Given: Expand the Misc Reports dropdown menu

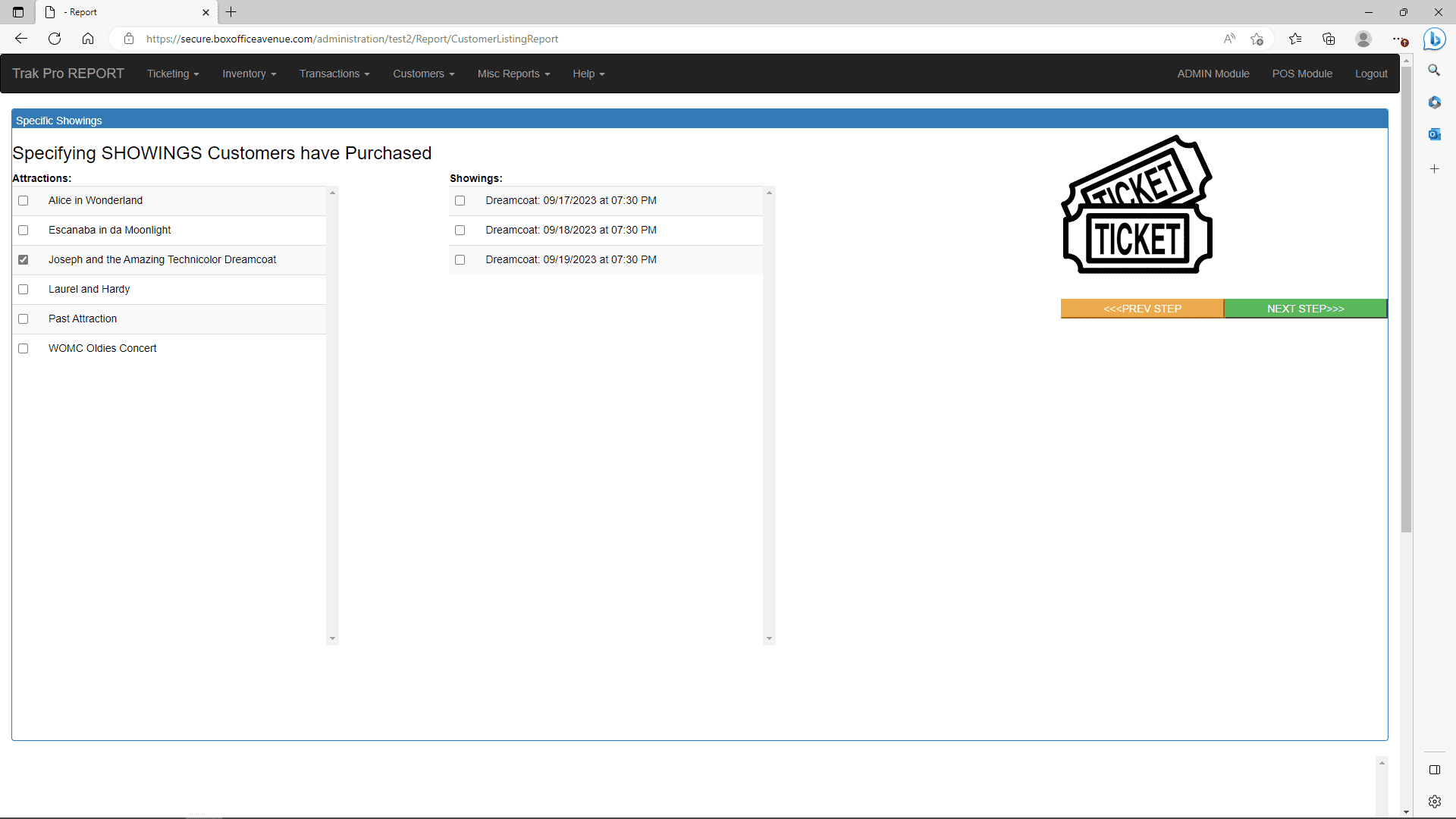Looking at the screenshot, I should [513, 74].
